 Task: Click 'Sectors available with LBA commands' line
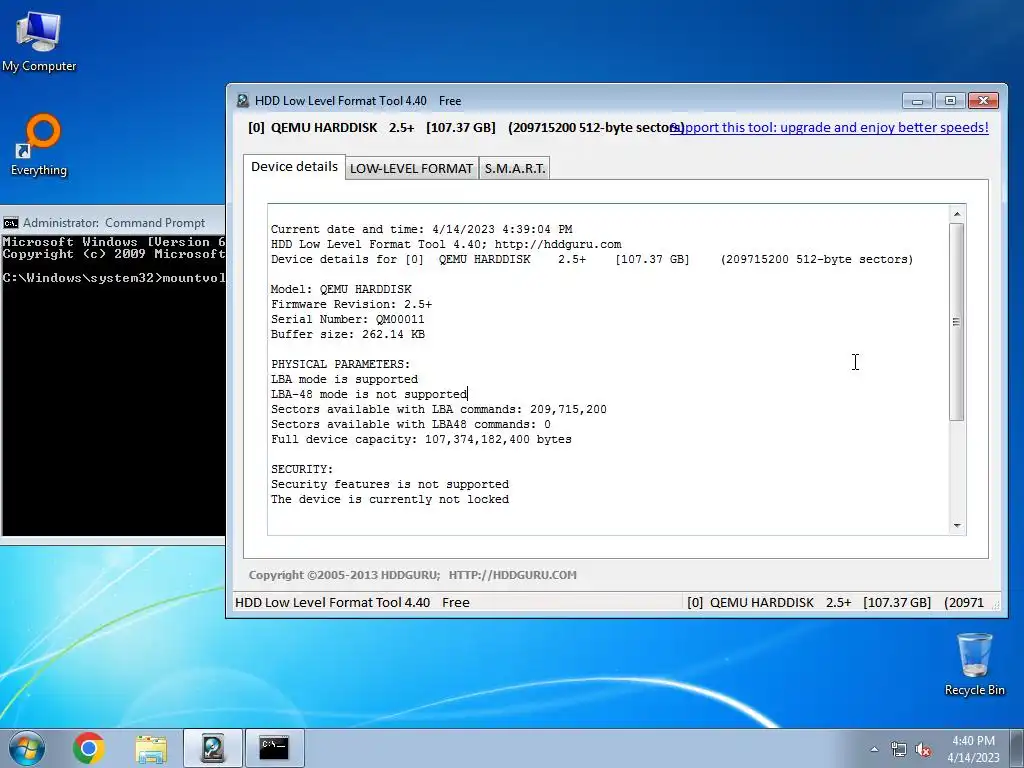pos(439,409)
